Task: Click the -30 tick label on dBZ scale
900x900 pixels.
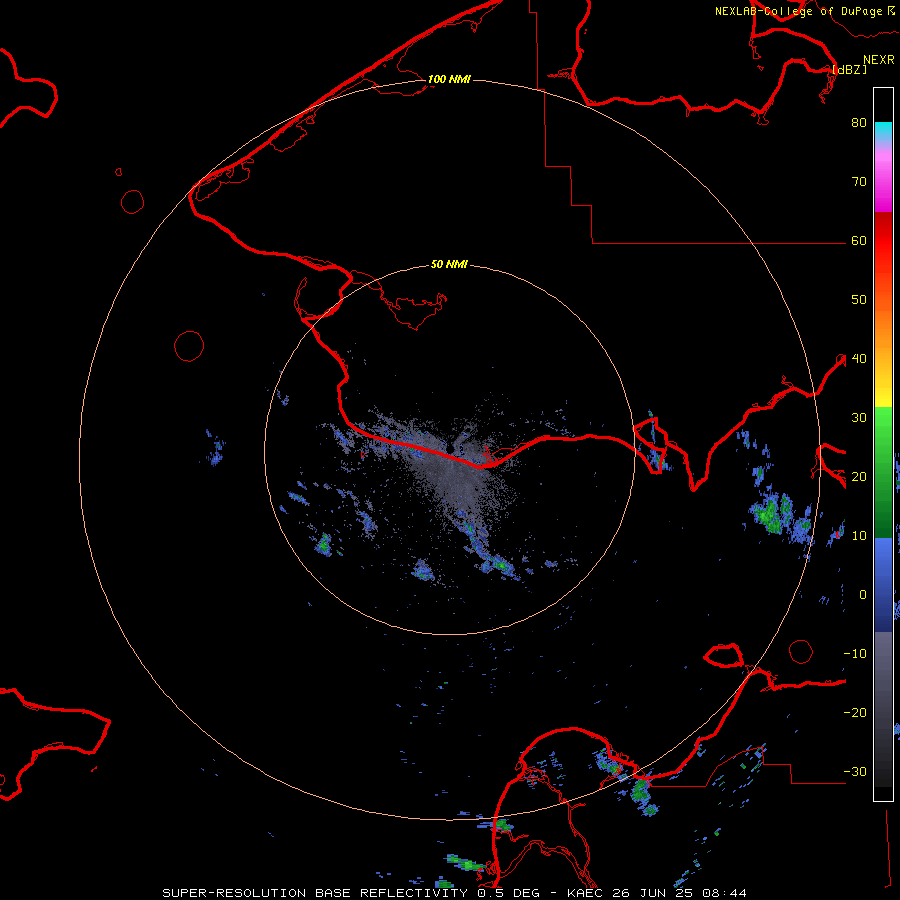Action: coord(855,772)
